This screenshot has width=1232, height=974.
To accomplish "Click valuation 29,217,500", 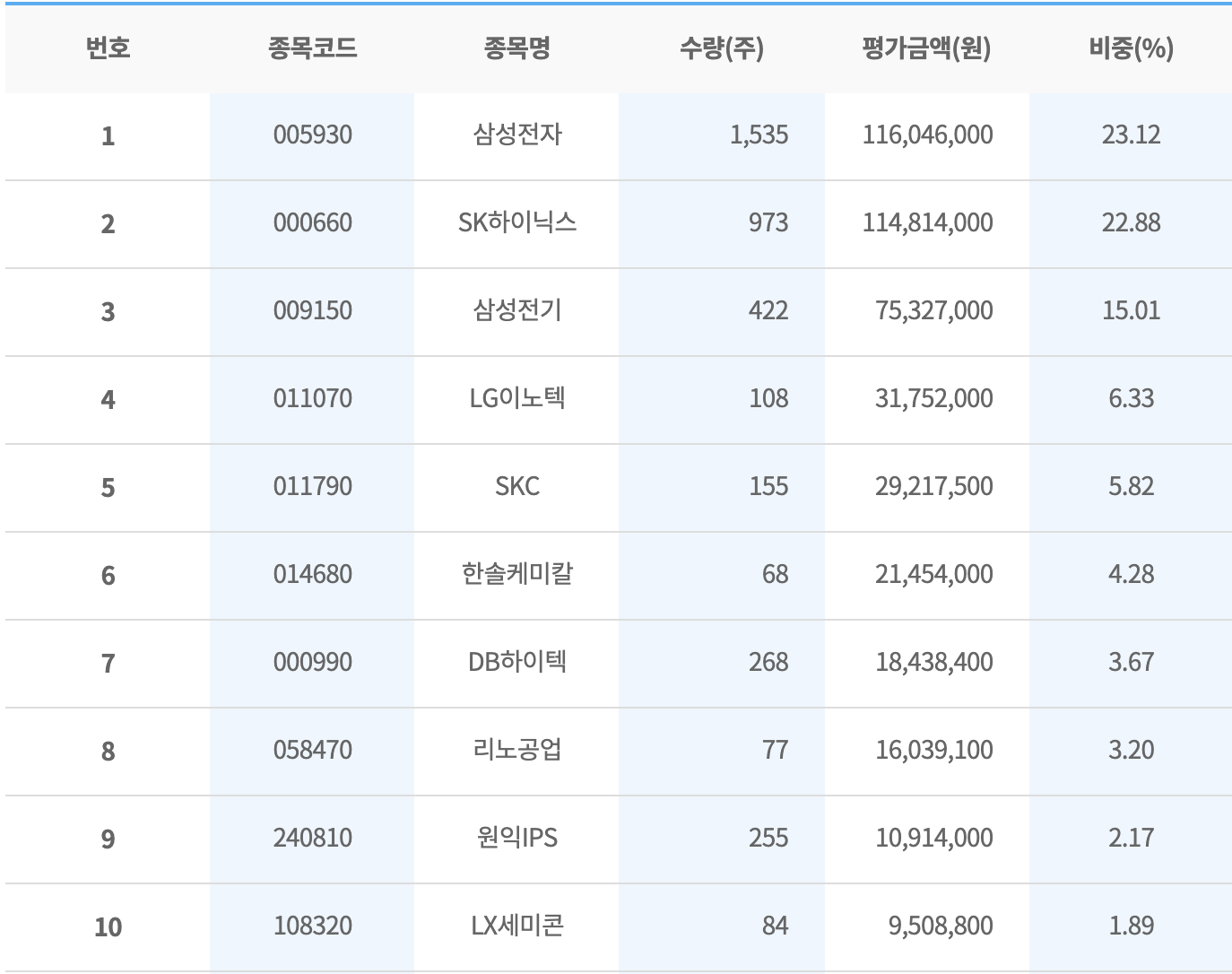I will pyautogui.click(x=934, y=487).
